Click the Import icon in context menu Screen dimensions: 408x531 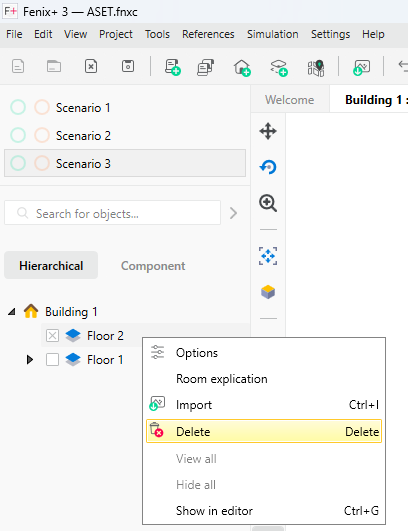coord(157,404)
